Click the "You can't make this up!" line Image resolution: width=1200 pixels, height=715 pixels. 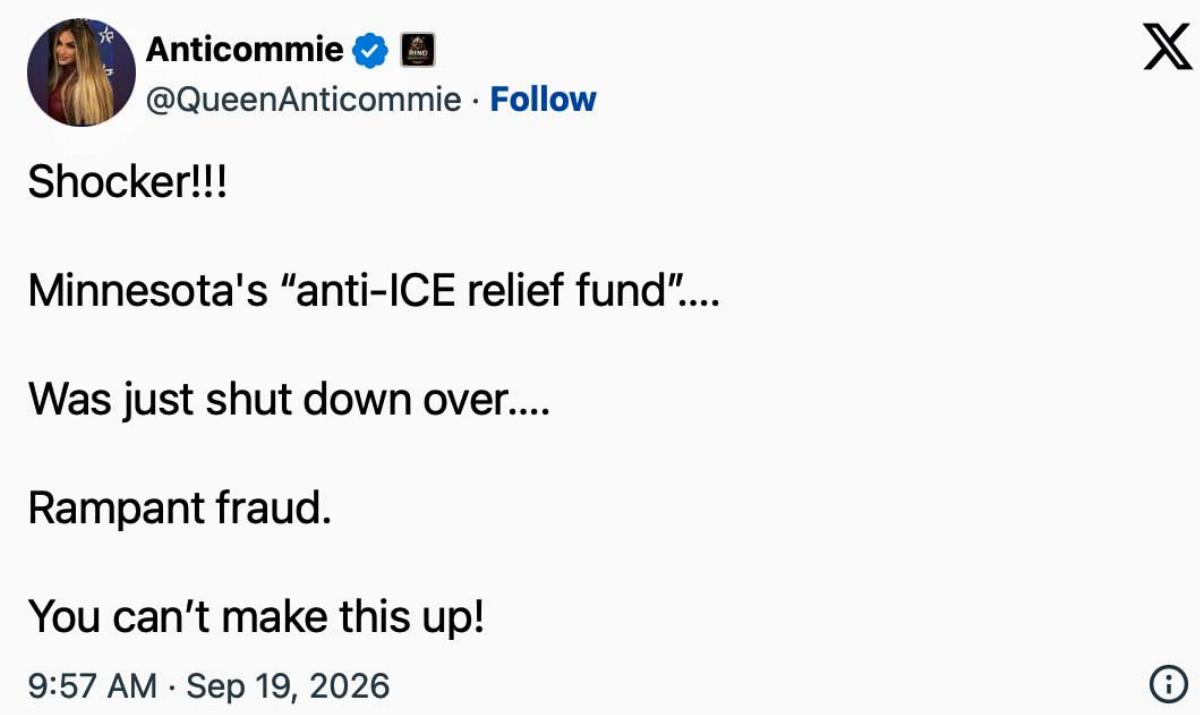click(x=256, y=616)
